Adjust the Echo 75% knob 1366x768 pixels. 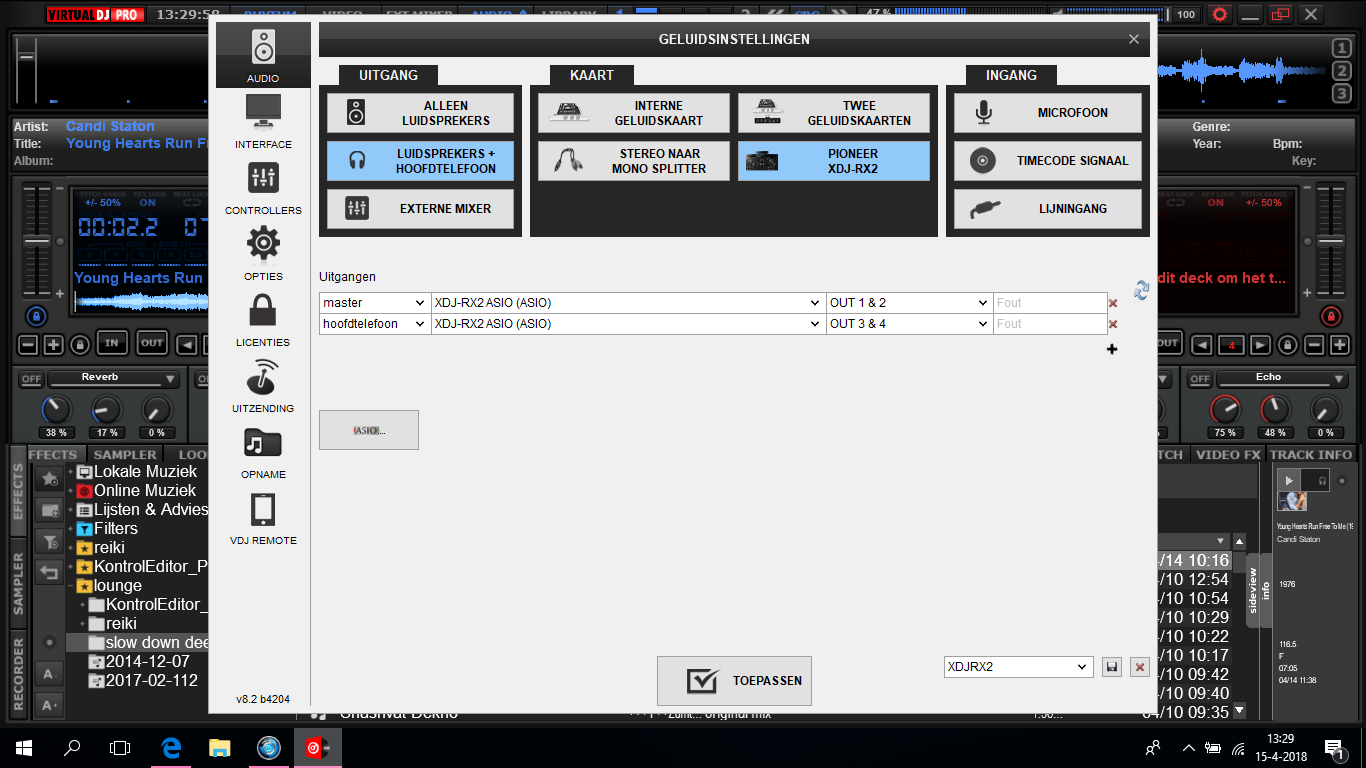[1225, 409]
